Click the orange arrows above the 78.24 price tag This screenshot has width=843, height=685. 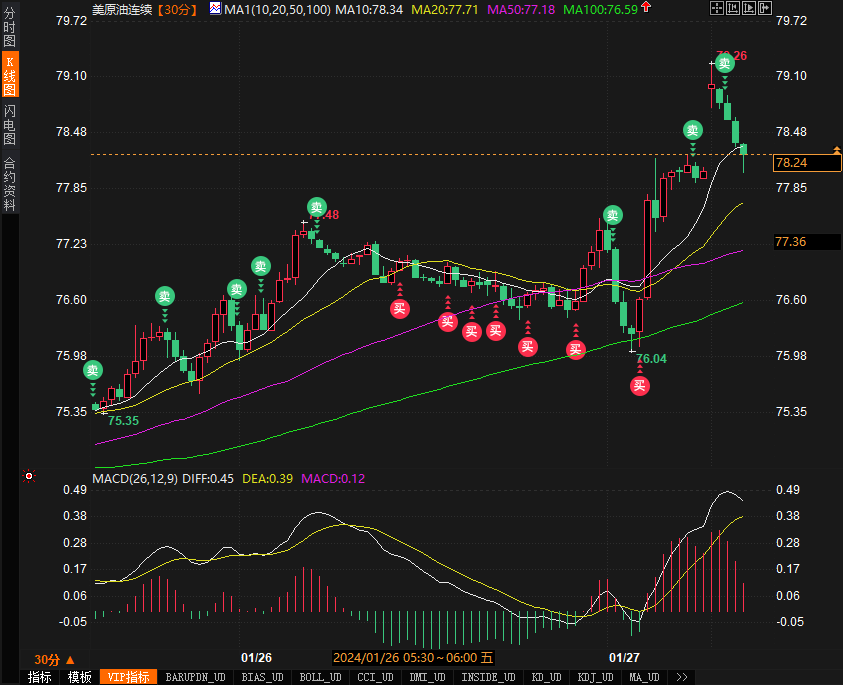coord(836,150)
